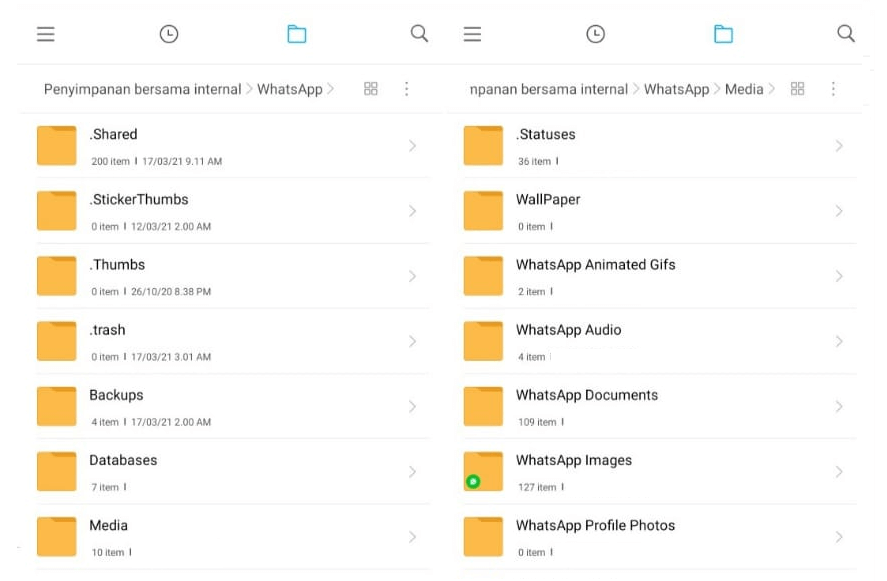
Task: Open hamburger menu in right Media screen
Action: click(x=472, y=34)
